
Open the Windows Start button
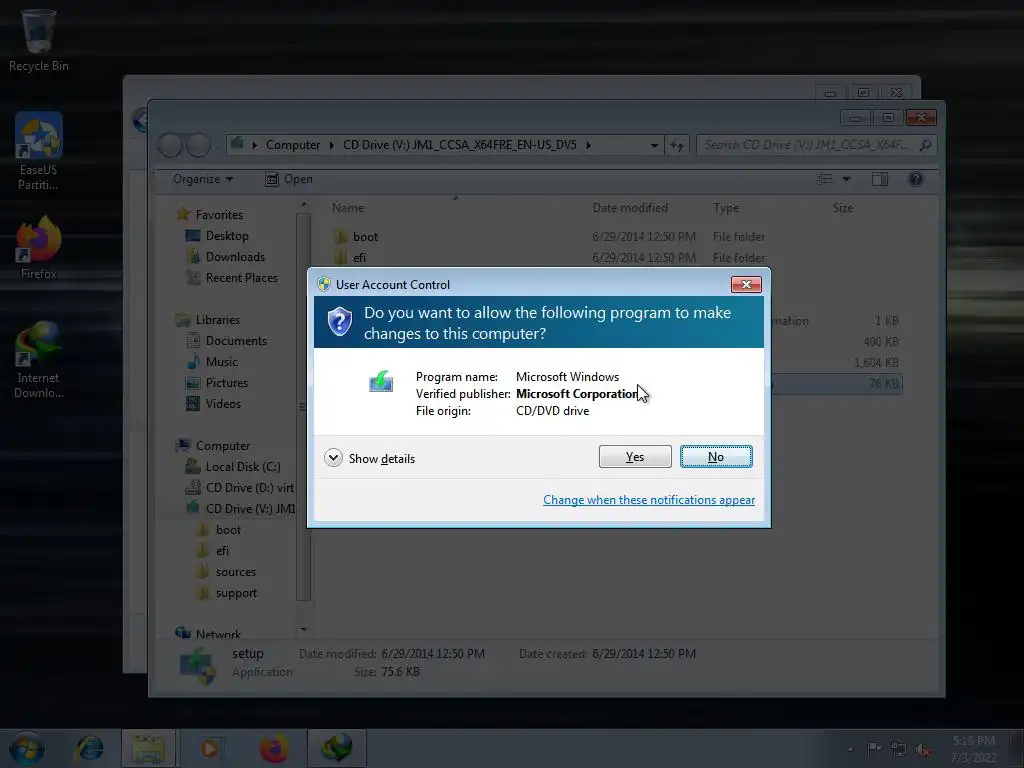[26, 748]
